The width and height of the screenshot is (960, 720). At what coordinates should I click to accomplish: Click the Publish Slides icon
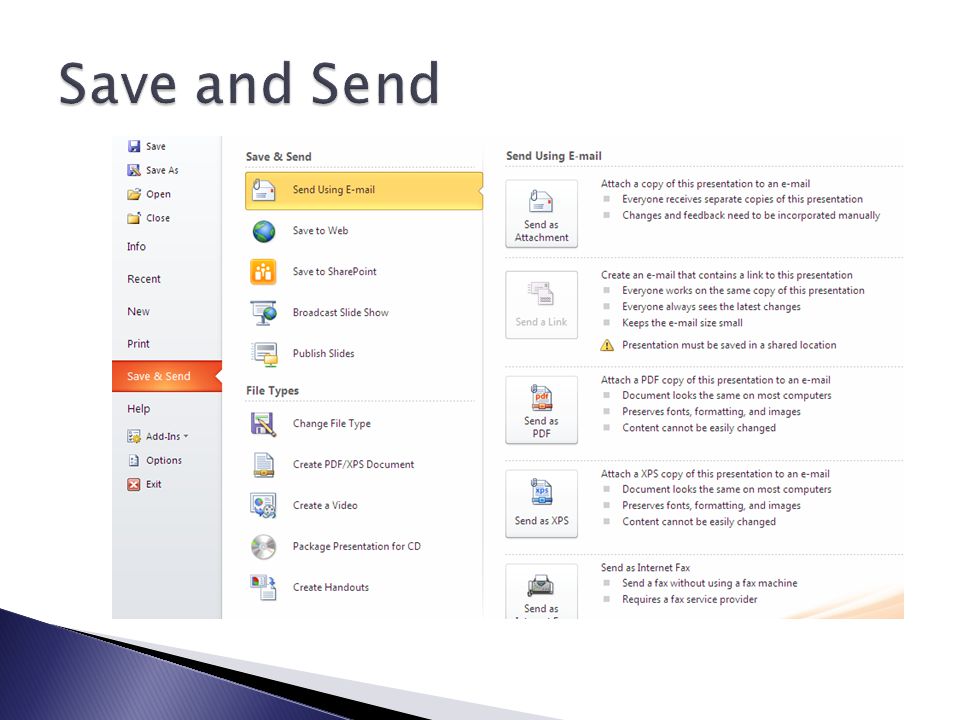[264, 354]
